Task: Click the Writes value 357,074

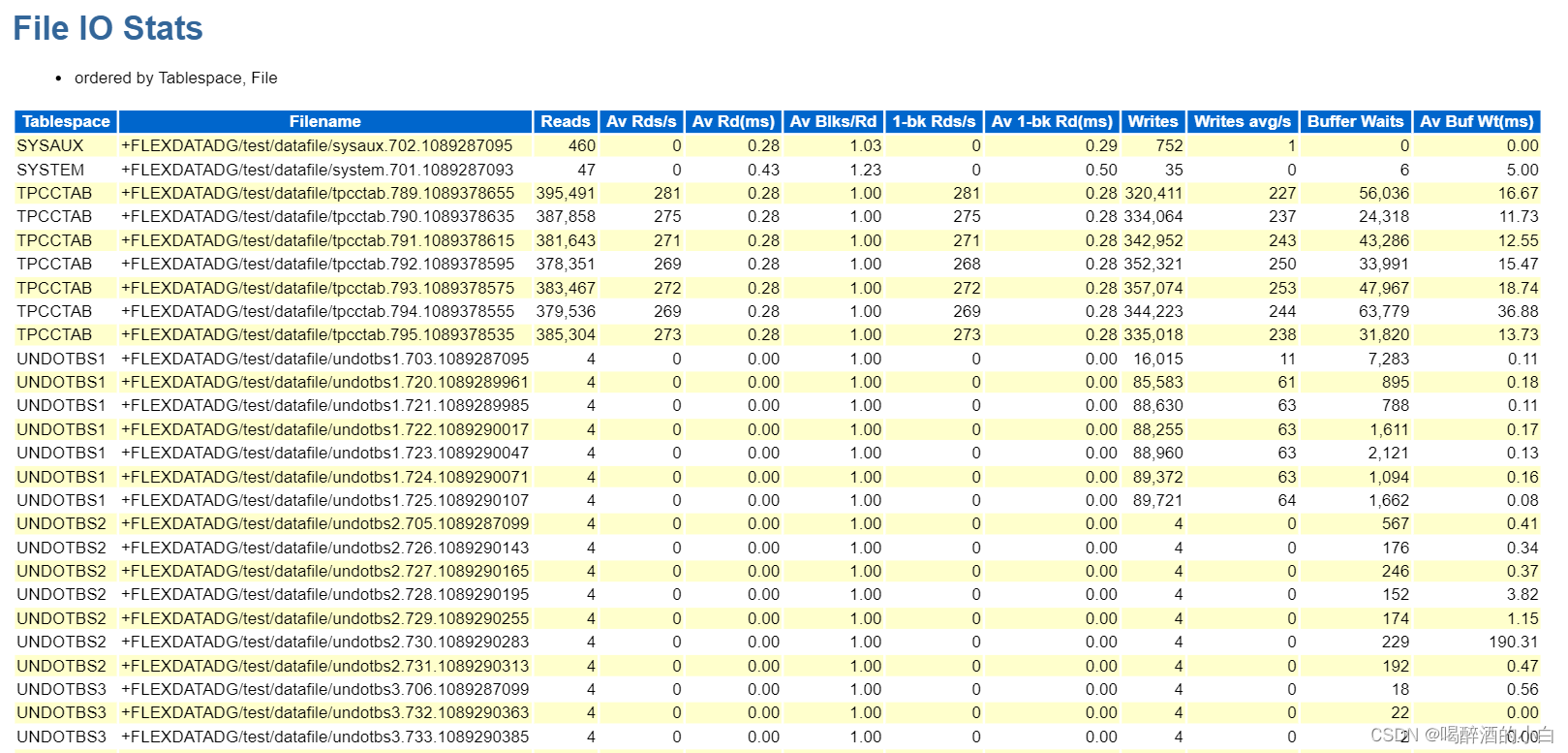Action: pyautogui.click(x=1153, y=288)
